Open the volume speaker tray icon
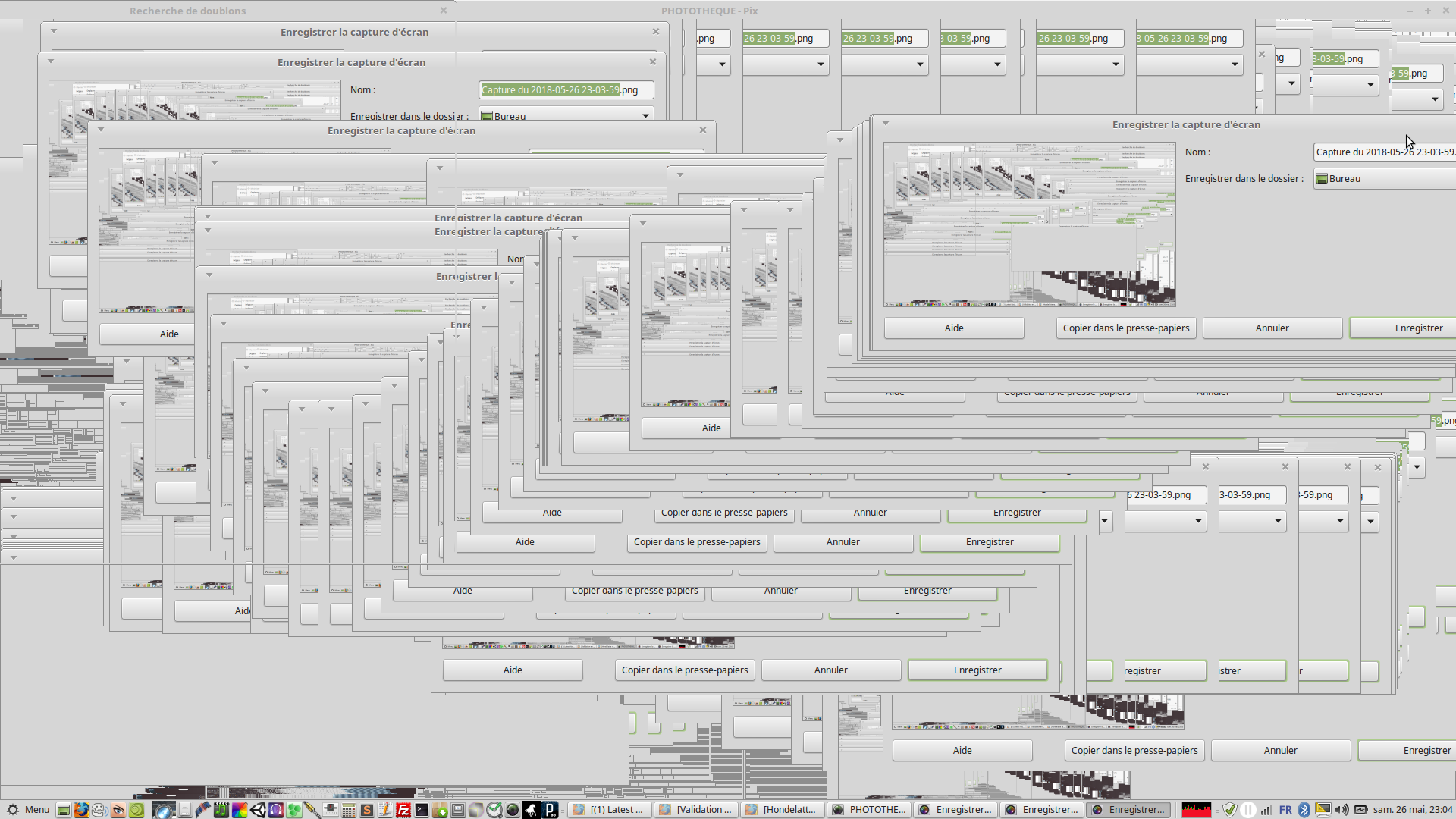Viewport: 1456px width, 819px height. (x=1341, y=810)
